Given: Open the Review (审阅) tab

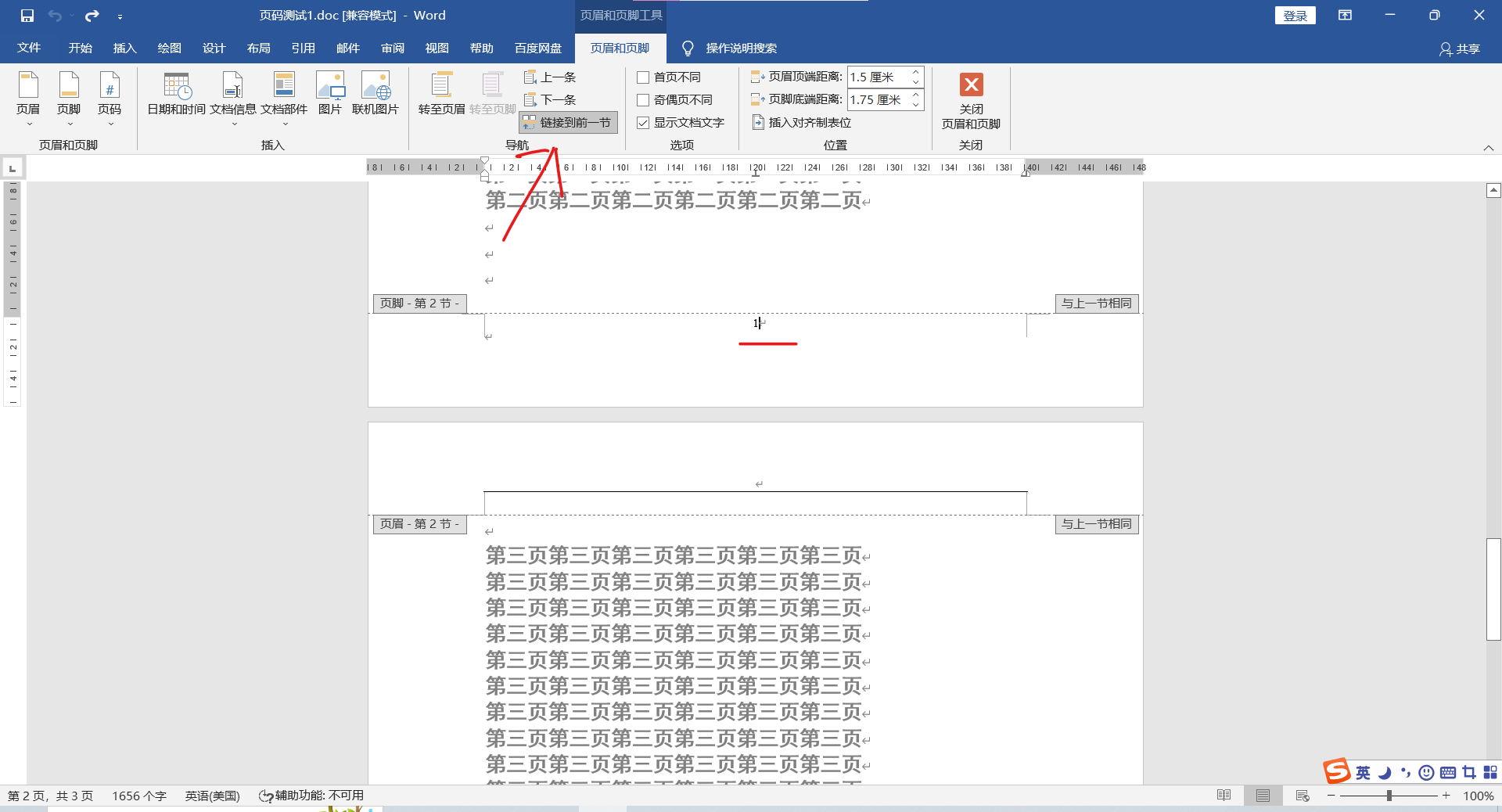Looking at the screenshot, I should tap(393, 49).
